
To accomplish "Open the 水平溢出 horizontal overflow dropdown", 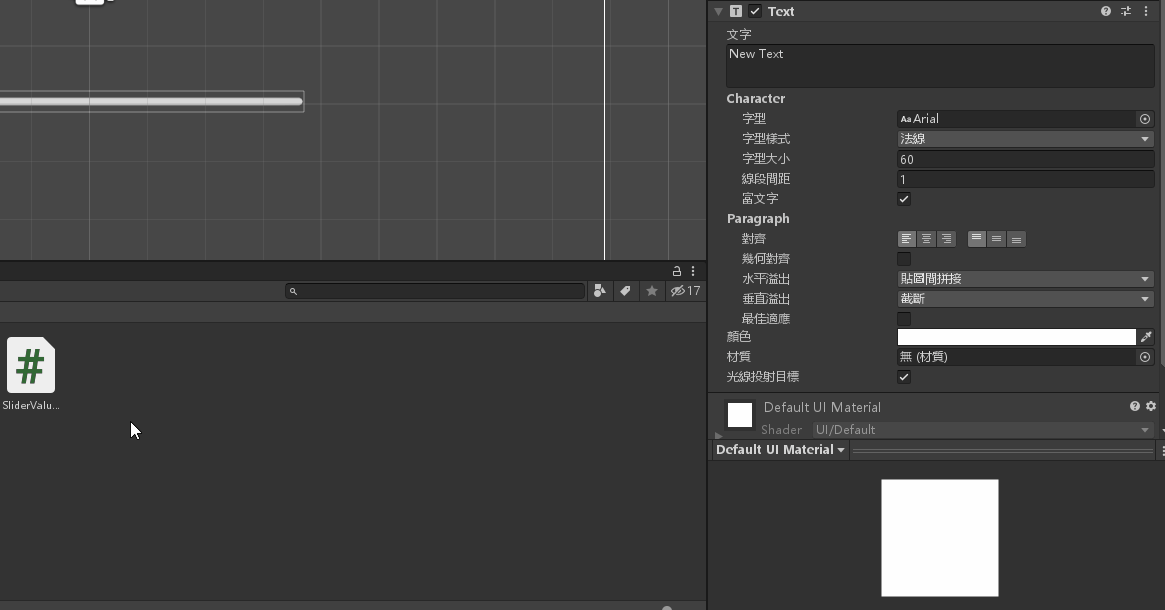I will click(x=1025, y=279).
